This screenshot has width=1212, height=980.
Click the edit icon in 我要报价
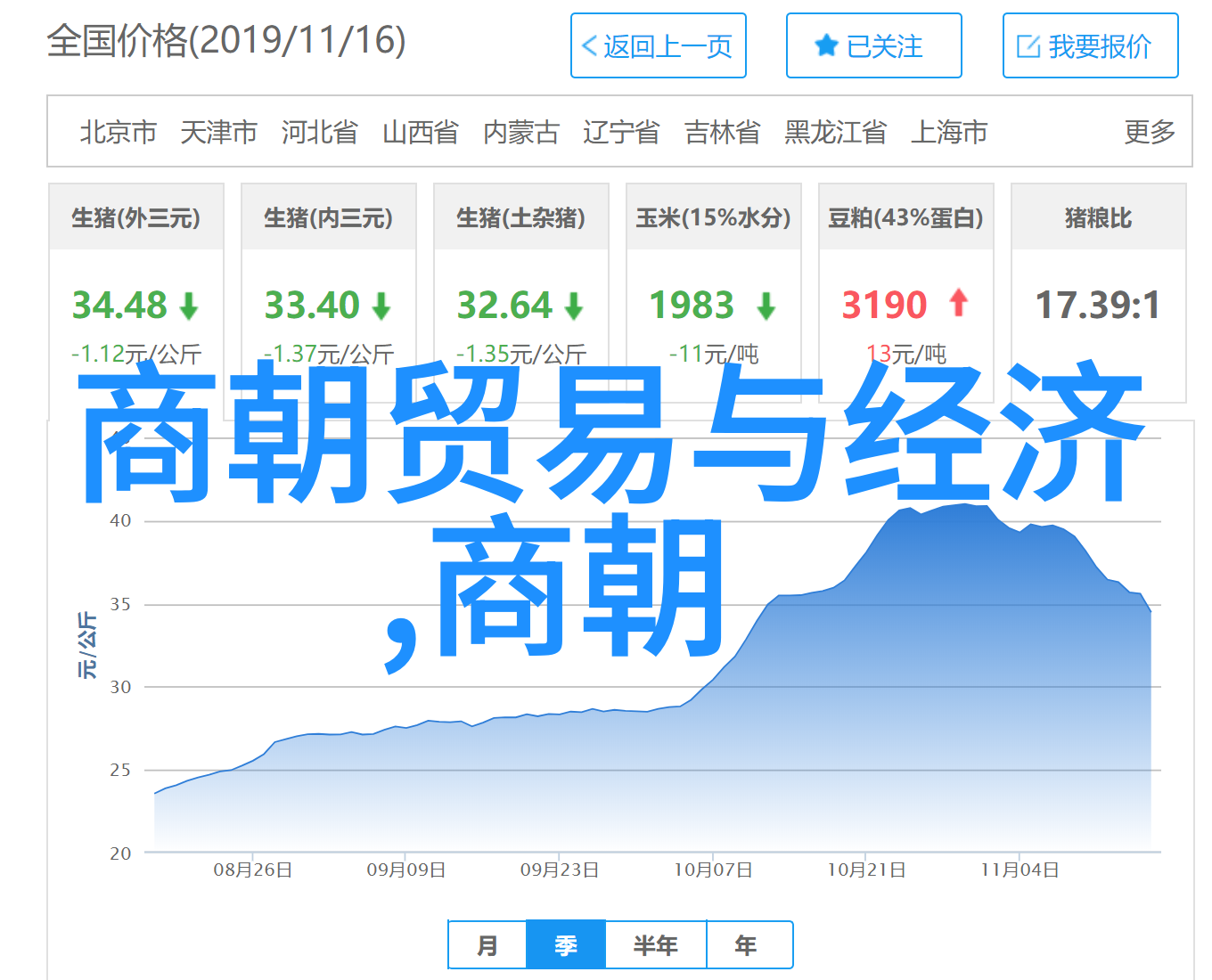click(x=1028, y=46)
